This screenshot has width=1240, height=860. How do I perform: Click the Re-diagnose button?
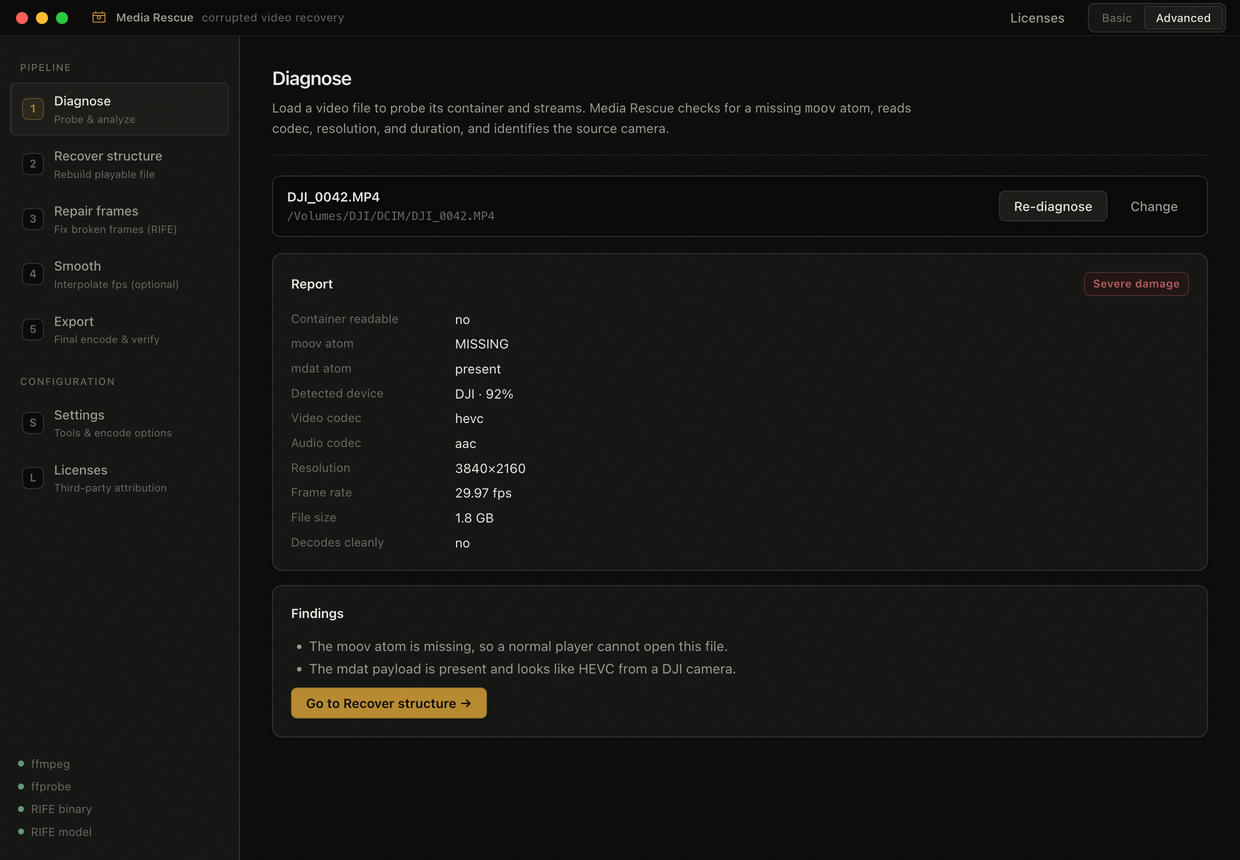pos(1053,206)
